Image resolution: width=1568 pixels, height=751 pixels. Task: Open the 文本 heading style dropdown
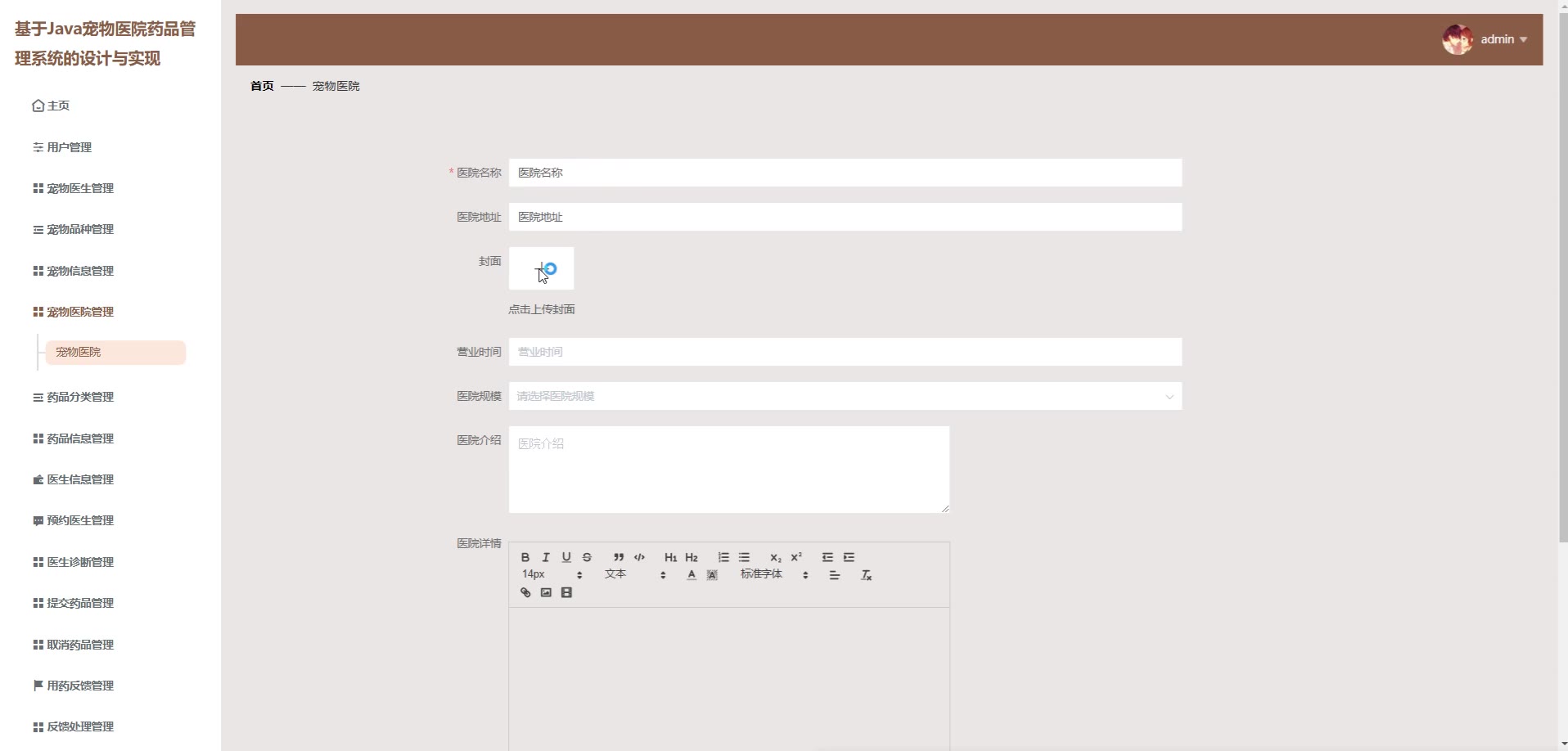pos(635,574)
